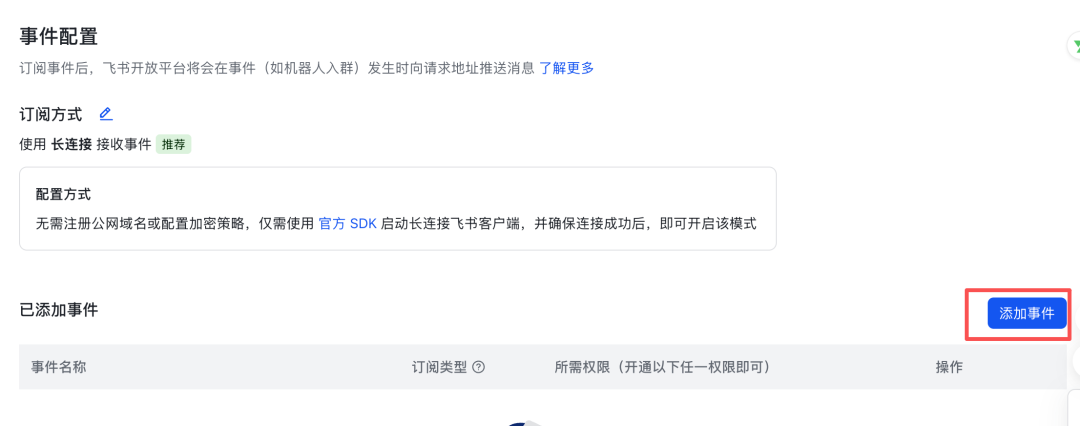Image resolution: width=1080 pixels, height=426 pixels.
Task: Open the 官方 SDK link
Action: [348, 225]
